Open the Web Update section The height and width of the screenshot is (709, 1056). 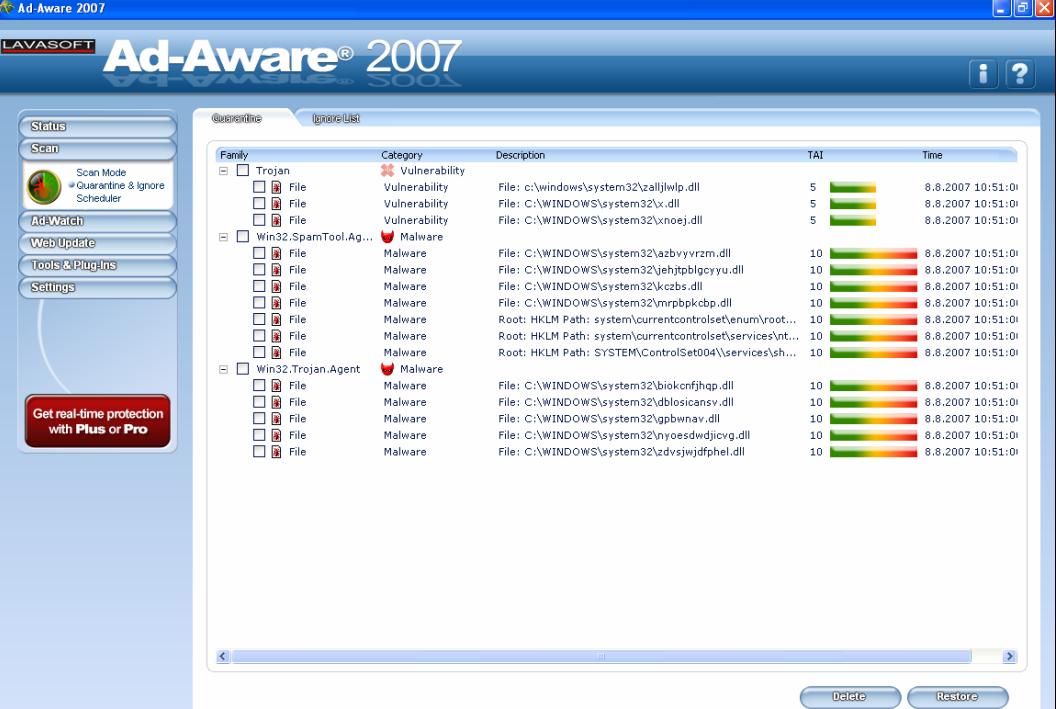click(98, 244)
